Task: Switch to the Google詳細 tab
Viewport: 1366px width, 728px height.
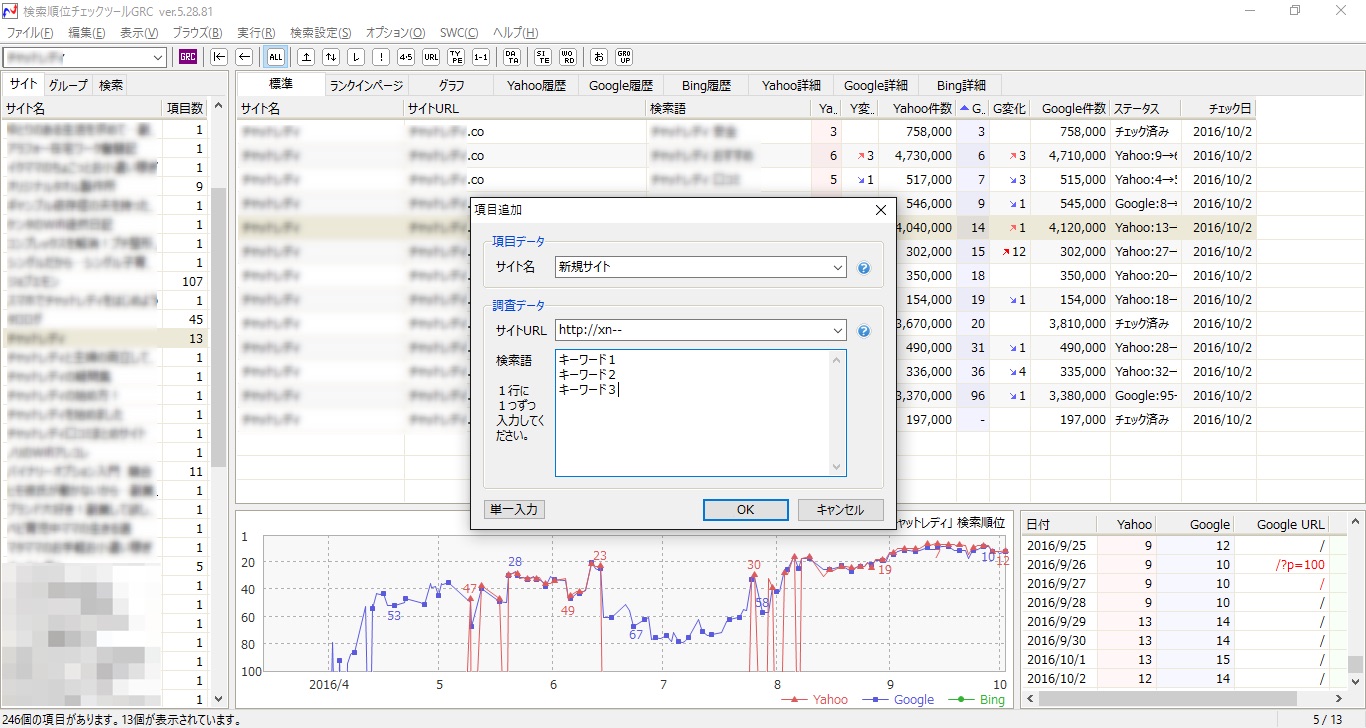Action: (876, 86)
